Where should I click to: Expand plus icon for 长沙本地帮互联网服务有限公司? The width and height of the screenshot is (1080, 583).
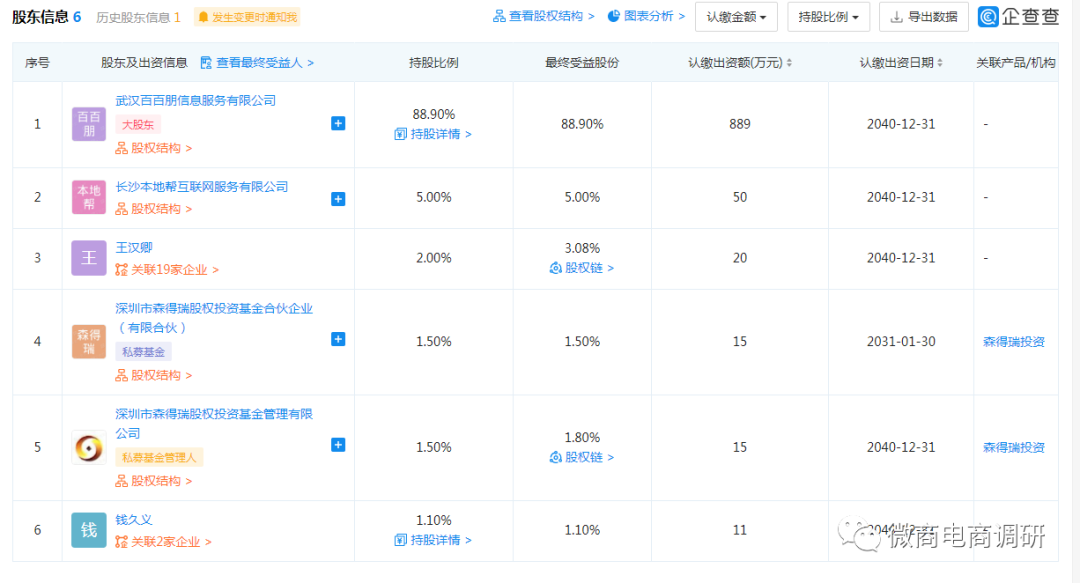coord(338,199)
